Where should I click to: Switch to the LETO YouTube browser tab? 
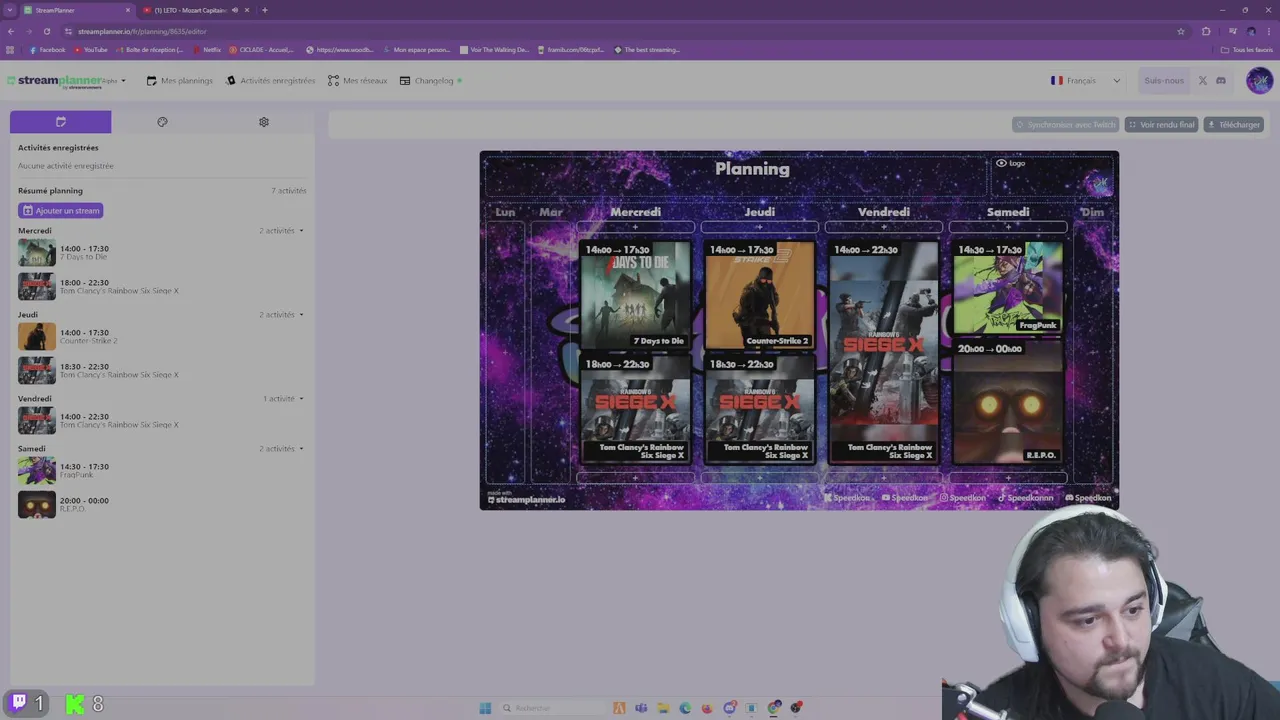(190, 10)
